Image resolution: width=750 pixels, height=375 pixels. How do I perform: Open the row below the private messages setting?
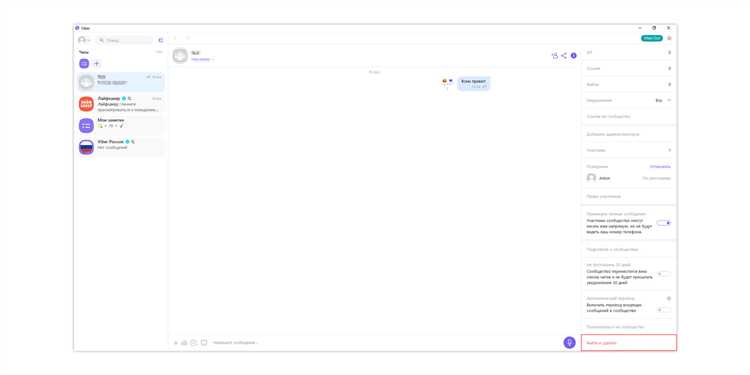tap(629, 249)
